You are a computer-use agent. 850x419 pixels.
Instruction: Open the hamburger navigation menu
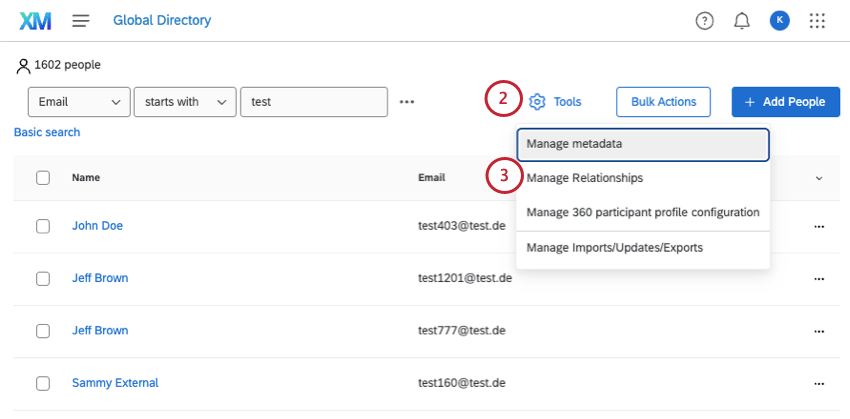(81, 21)
